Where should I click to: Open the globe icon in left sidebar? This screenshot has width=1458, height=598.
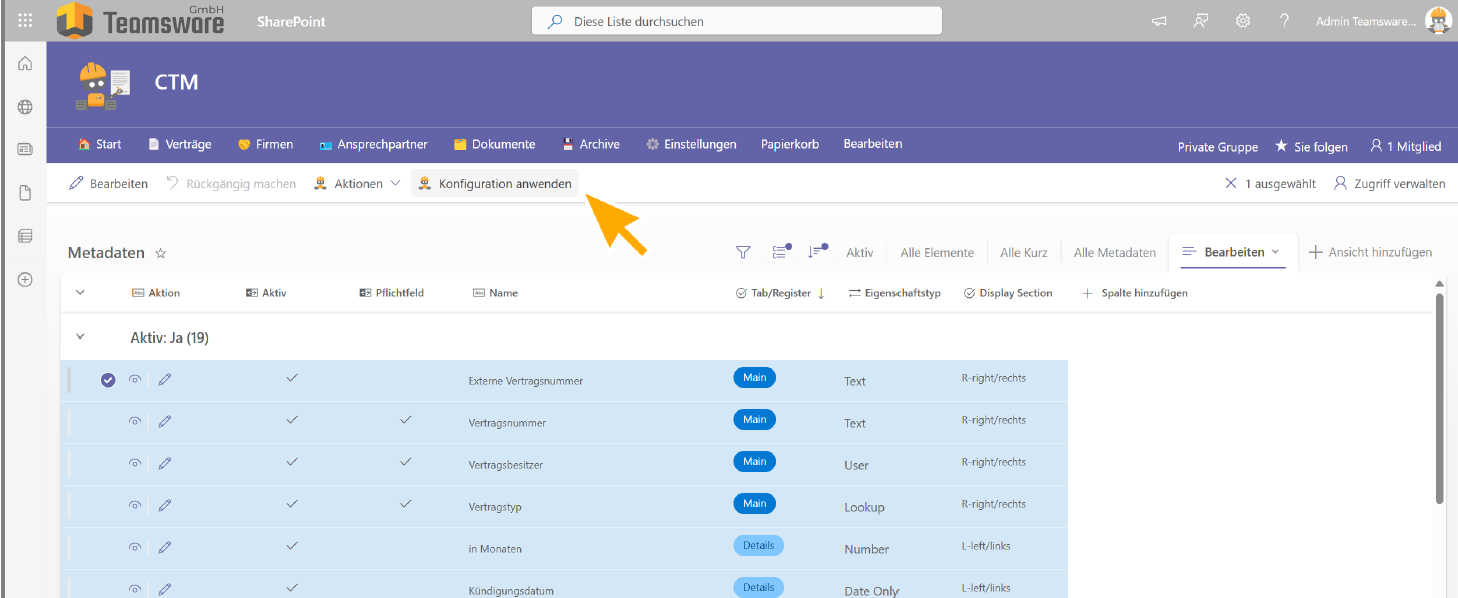point(25,107)
